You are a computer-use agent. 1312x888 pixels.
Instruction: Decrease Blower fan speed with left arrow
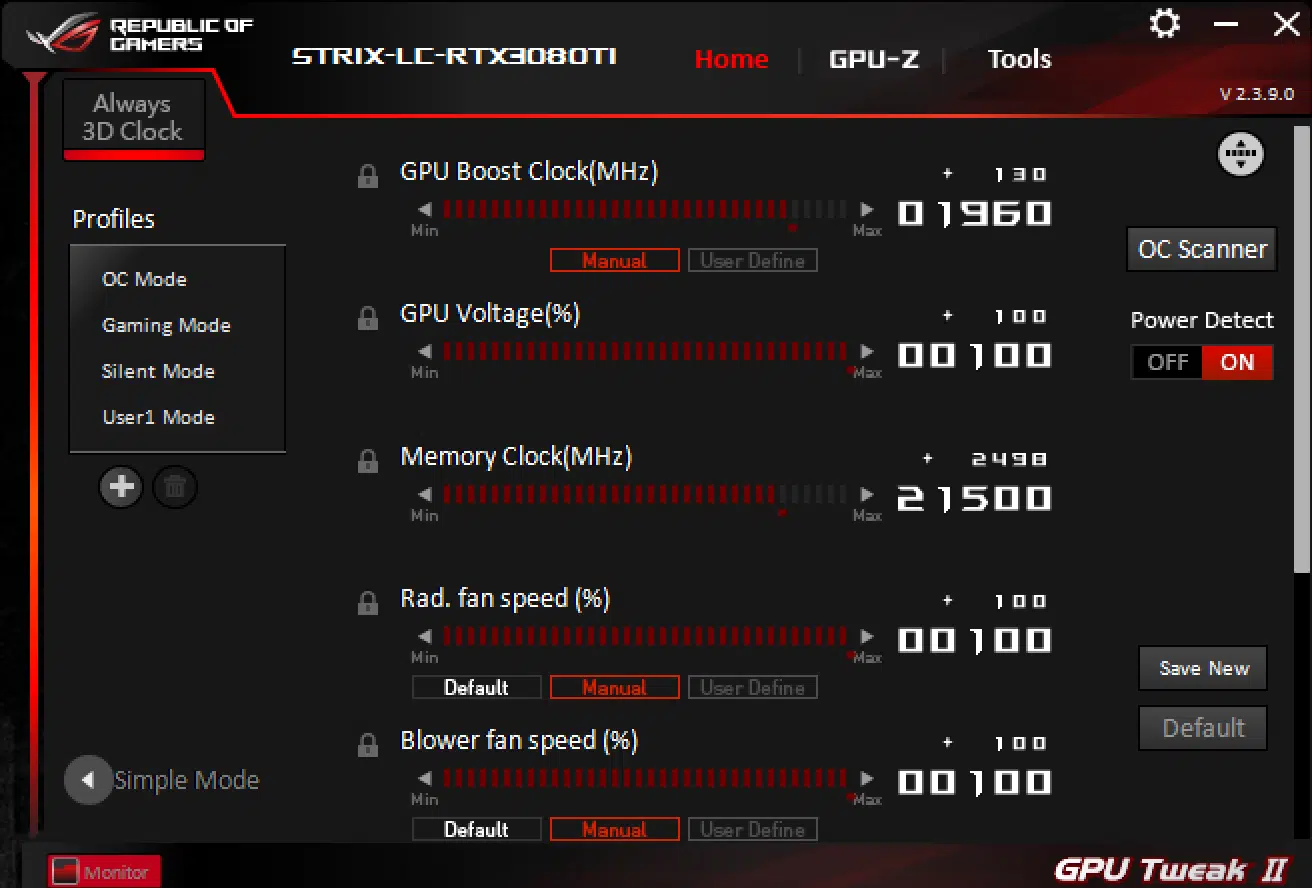pos(425,779)
